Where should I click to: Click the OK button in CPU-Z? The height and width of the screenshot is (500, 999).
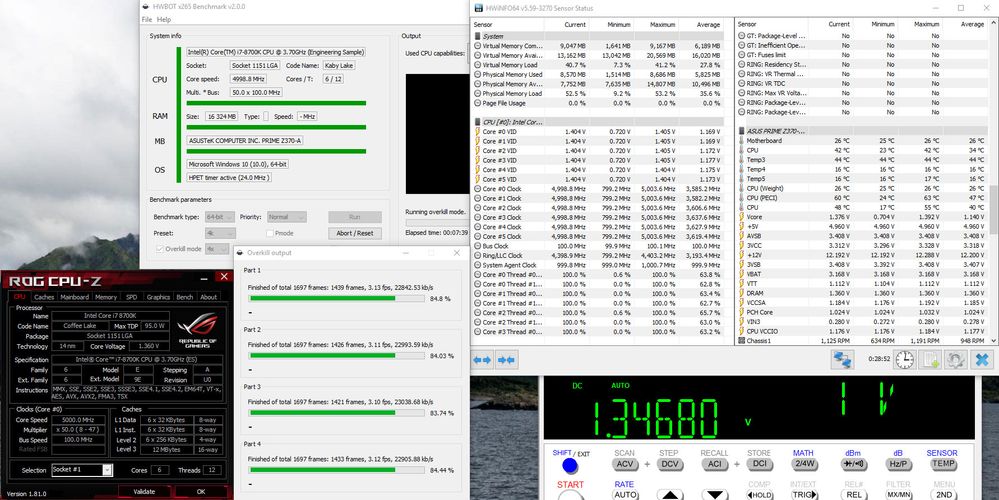click(201, 492)
